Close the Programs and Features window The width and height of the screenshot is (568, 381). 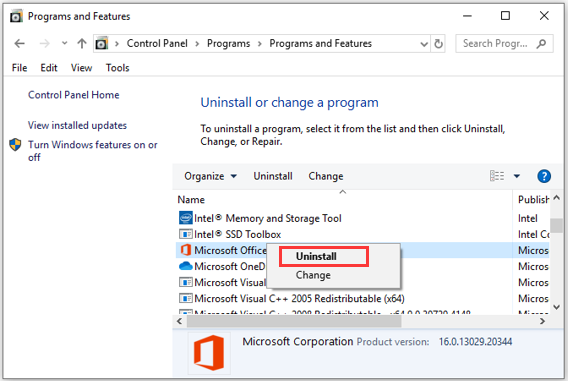point(544,16)
